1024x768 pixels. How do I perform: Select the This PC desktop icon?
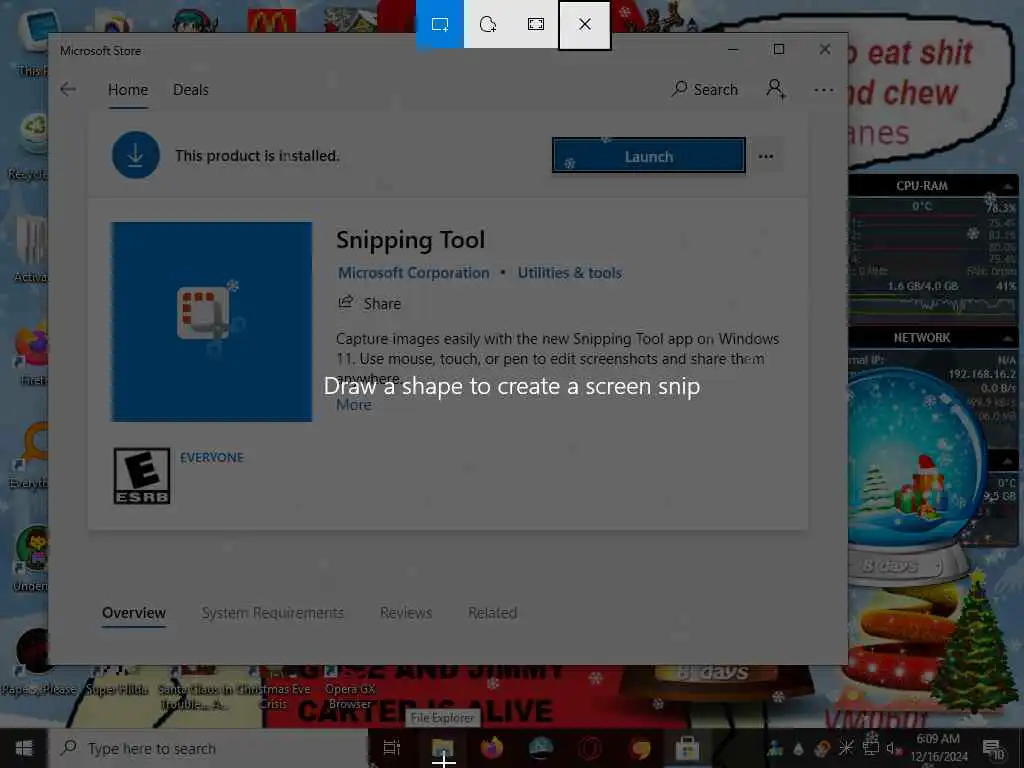[x=31, y=42]
